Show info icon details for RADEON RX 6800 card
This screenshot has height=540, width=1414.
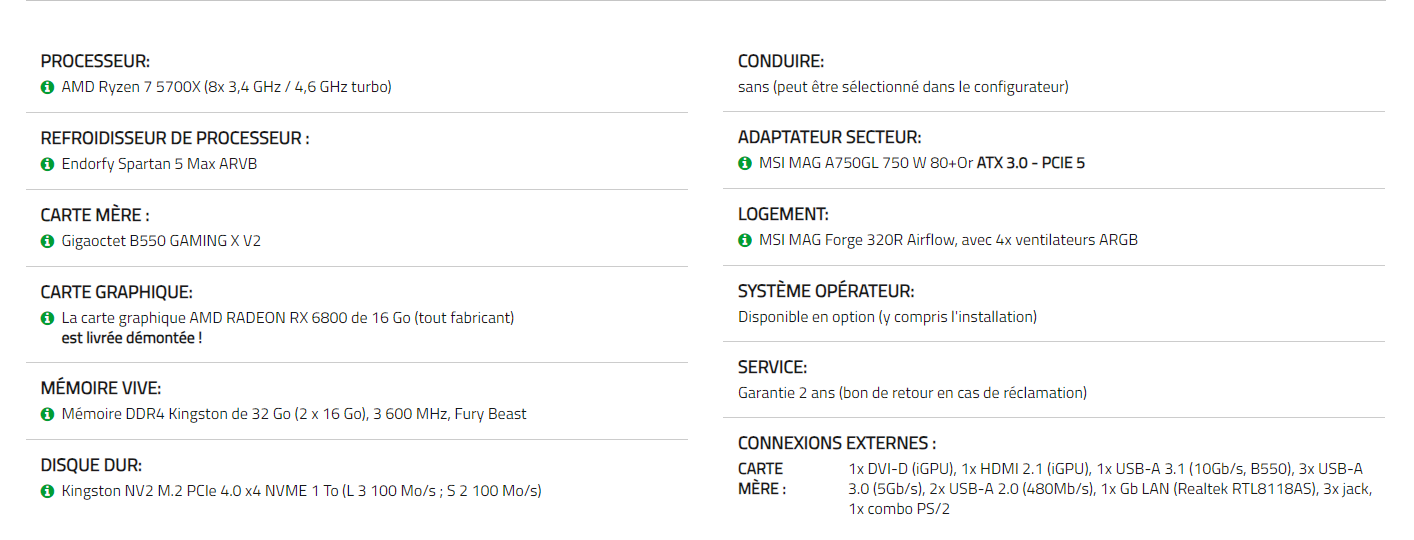tap(47, 318)
